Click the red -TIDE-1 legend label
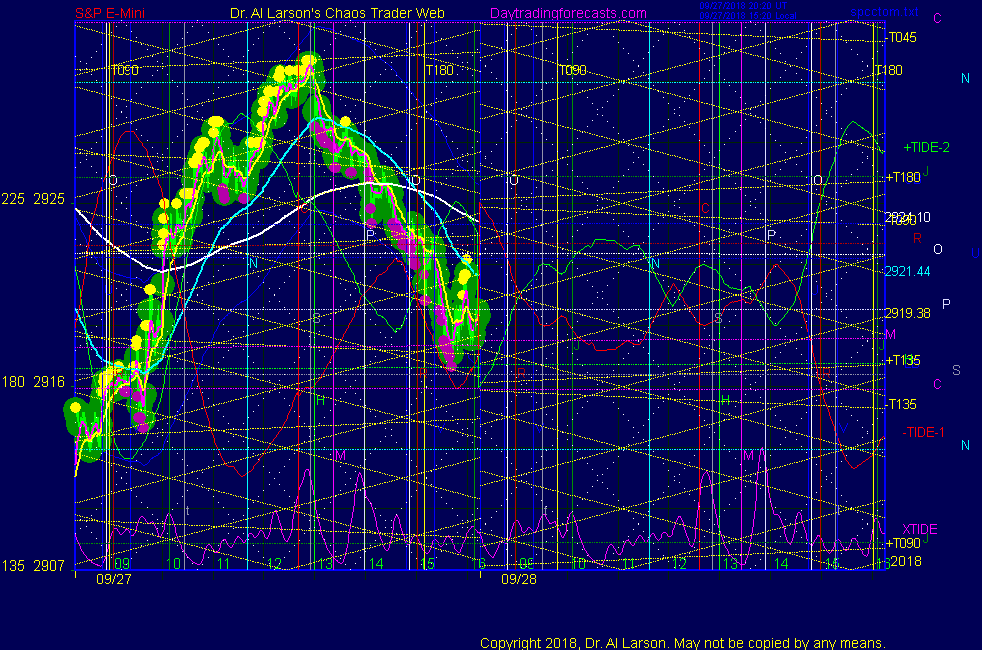 pos(924,432)
